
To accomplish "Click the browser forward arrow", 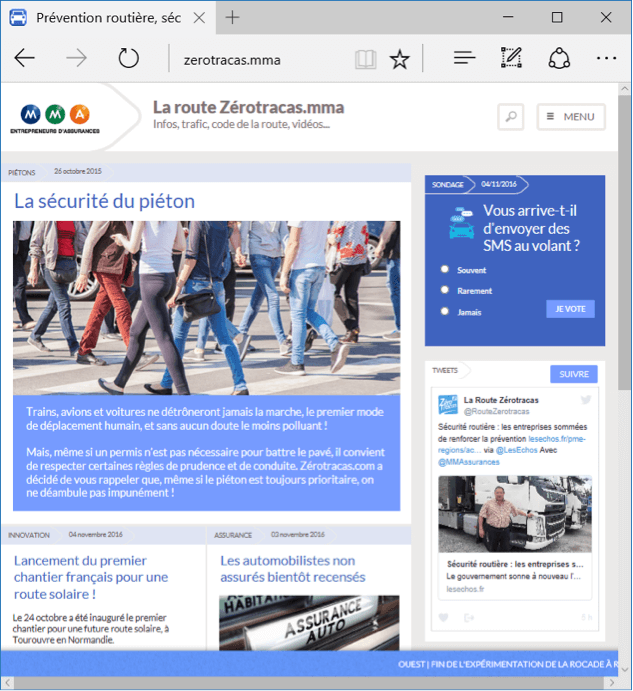I will point(77,58).
